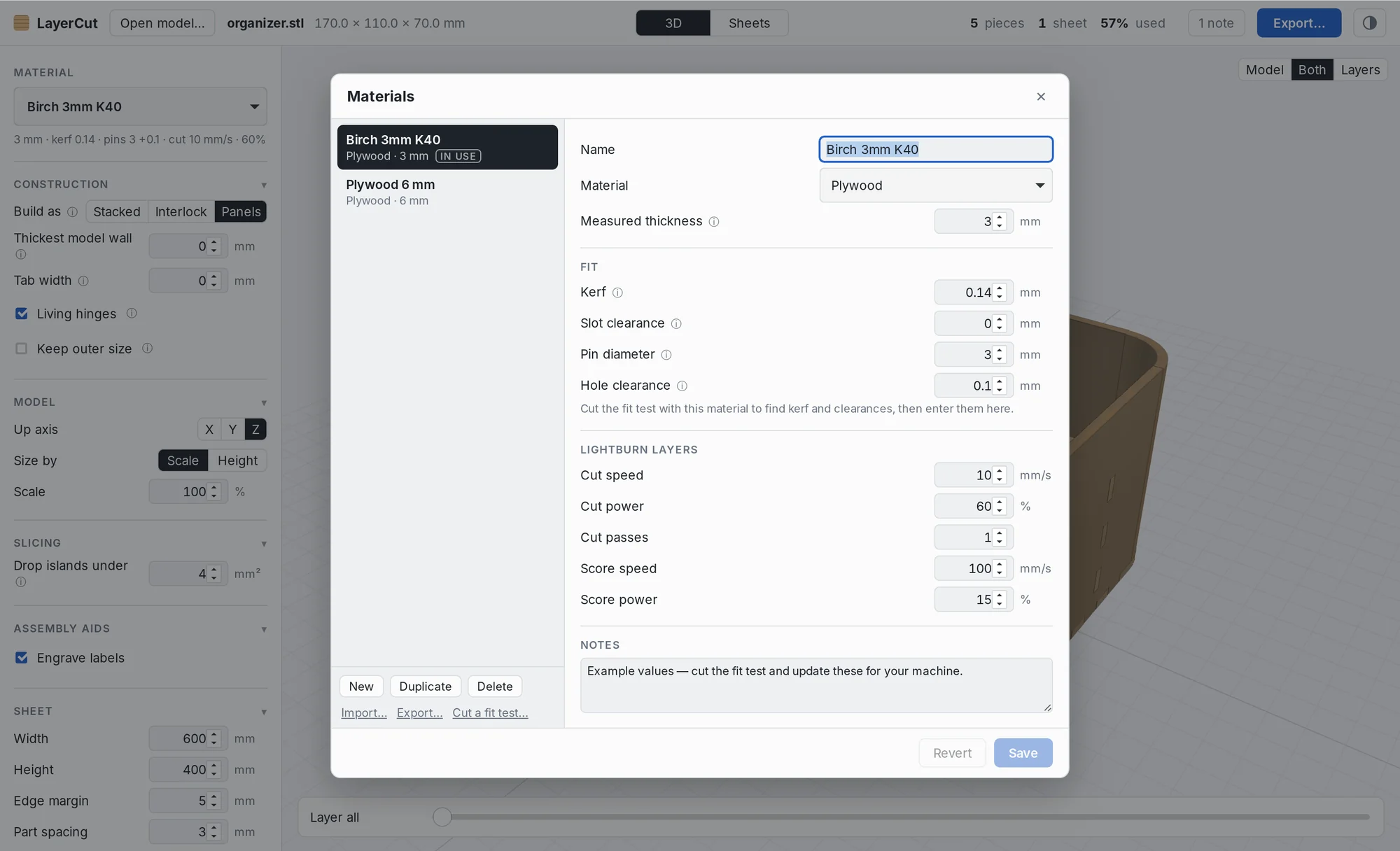Click the Kerf info icon
1400x851 pixels.
(617, 293)
